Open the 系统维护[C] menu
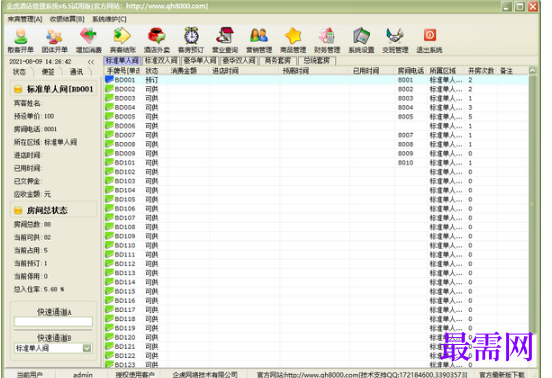Viewport: 552px width, 378px height. [x=109, y=19]
